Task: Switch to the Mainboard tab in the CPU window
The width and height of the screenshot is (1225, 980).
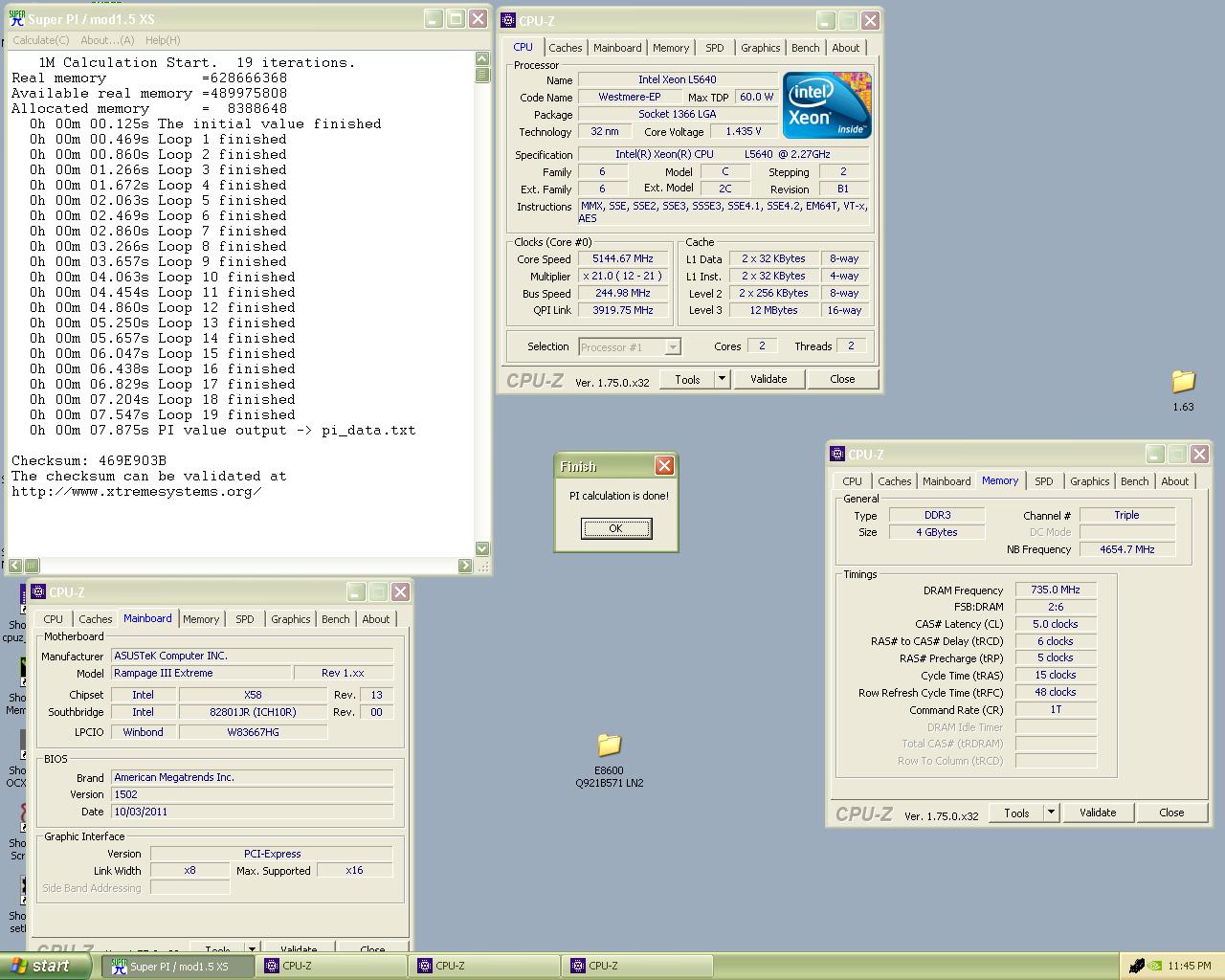Action: [x=617, y=48]
